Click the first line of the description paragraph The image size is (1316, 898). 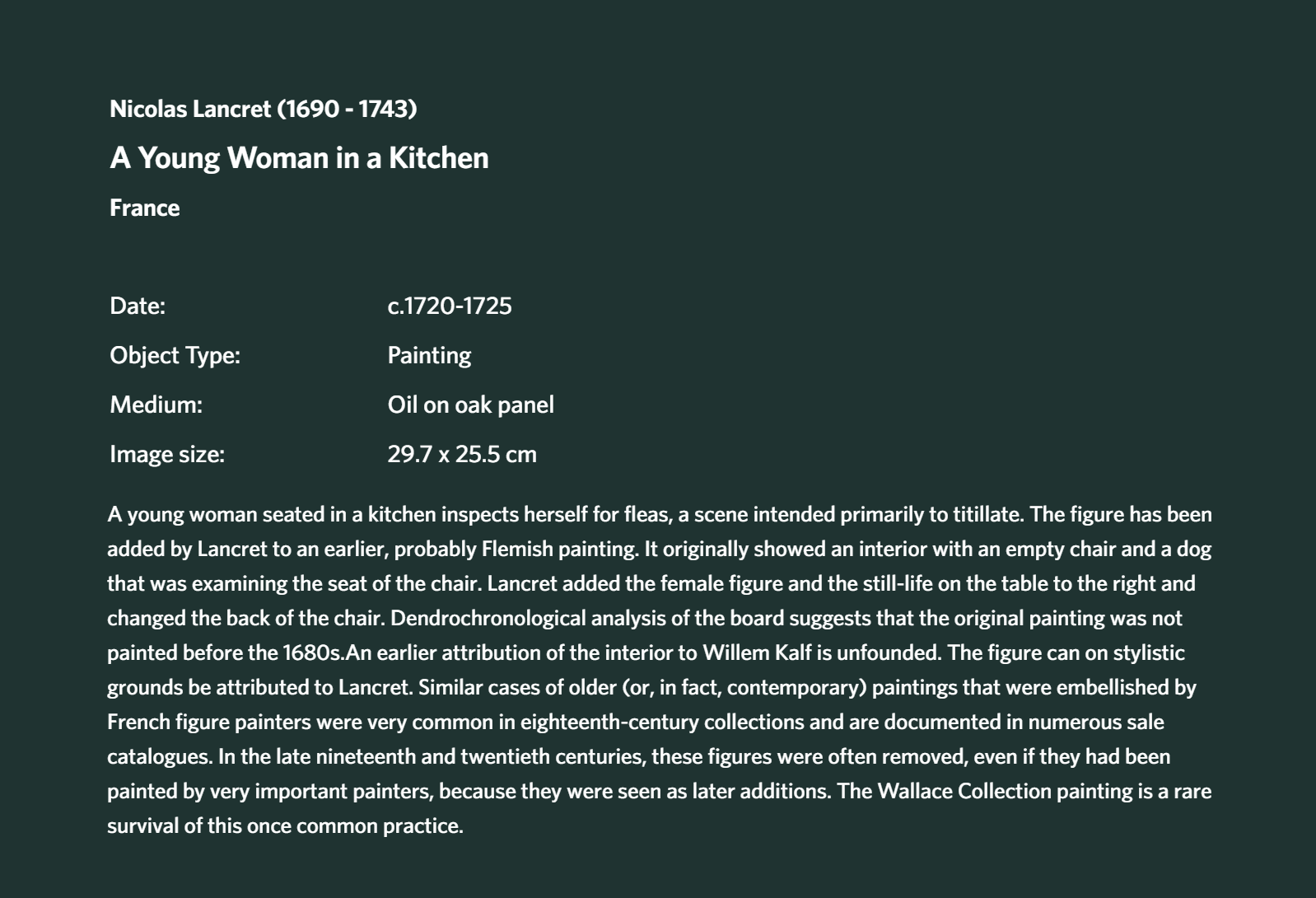(660, 514)
